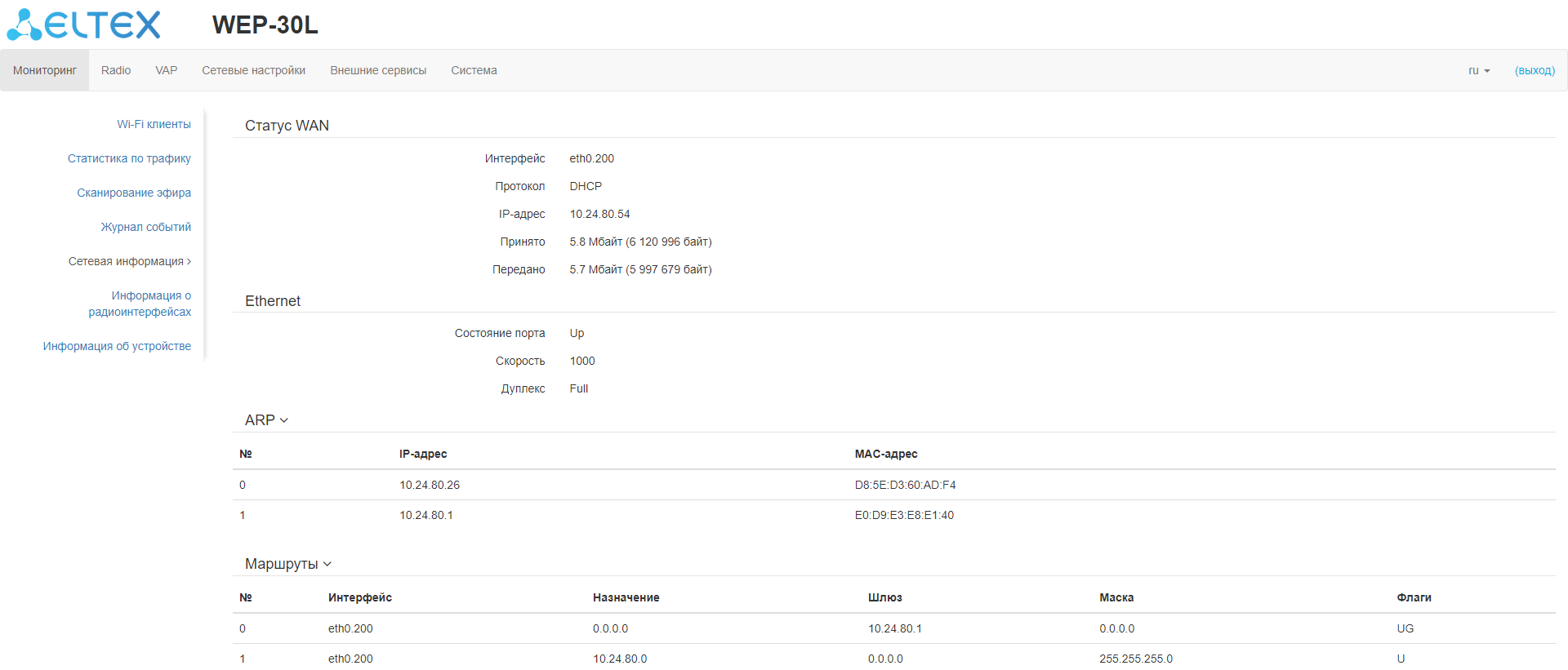Click ARP table IP-адрес column header
The width and height of the screenshot is (1568, 670).
click(423, 454)
